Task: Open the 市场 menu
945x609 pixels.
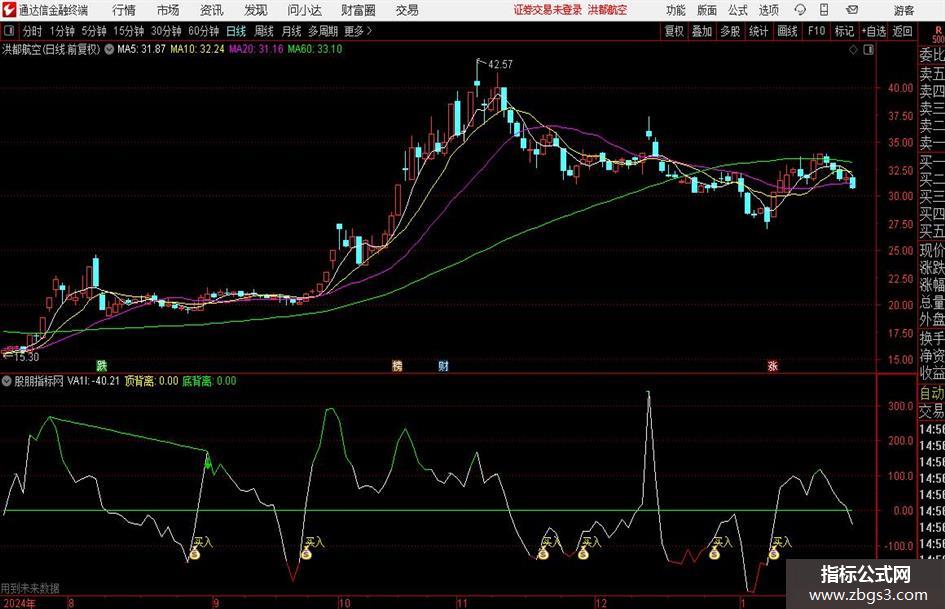Action: tap(168, 10)
